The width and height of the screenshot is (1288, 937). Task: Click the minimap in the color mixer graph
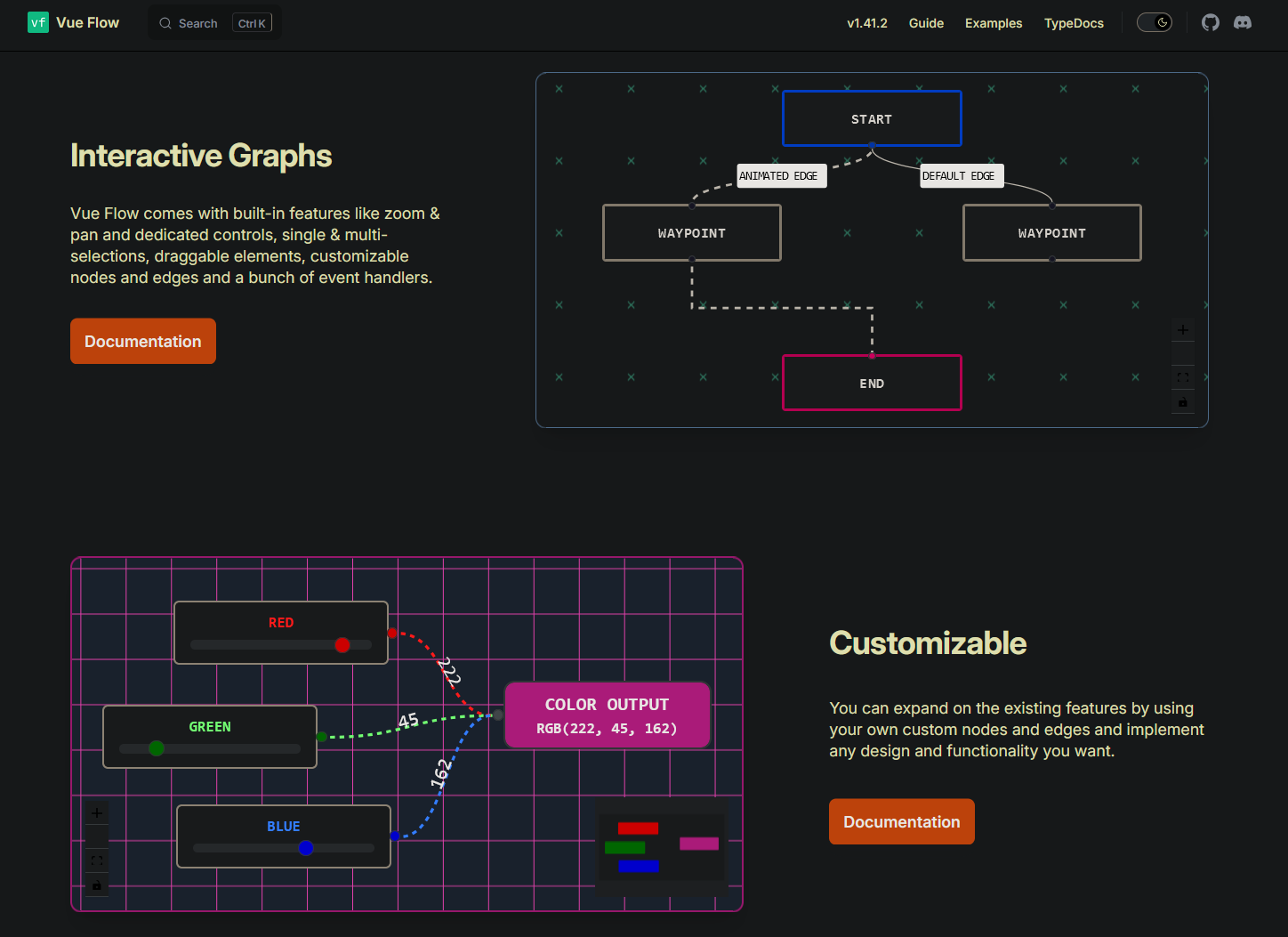662,845
